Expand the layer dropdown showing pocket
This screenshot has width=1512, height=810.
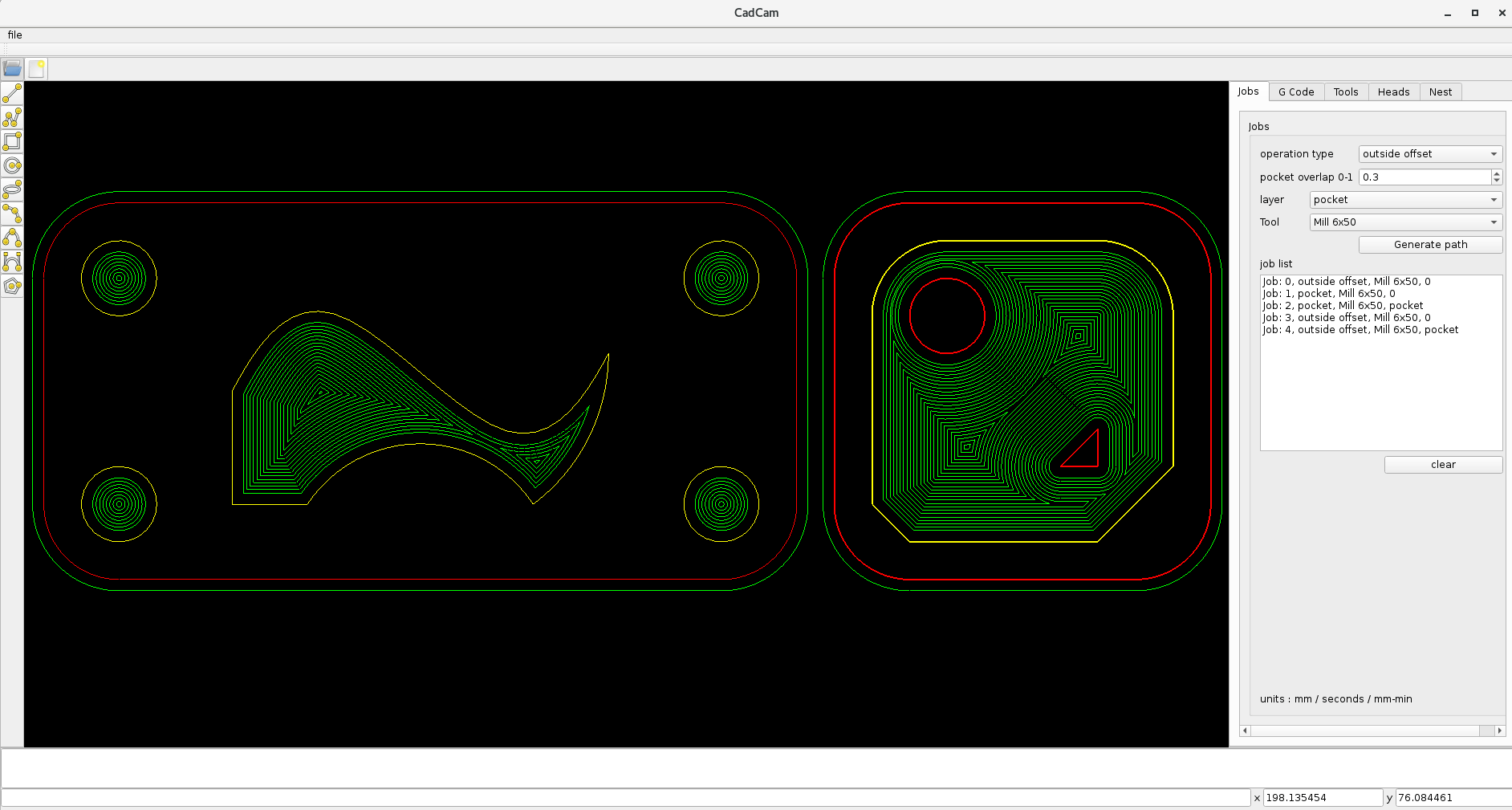[1406, 200]
